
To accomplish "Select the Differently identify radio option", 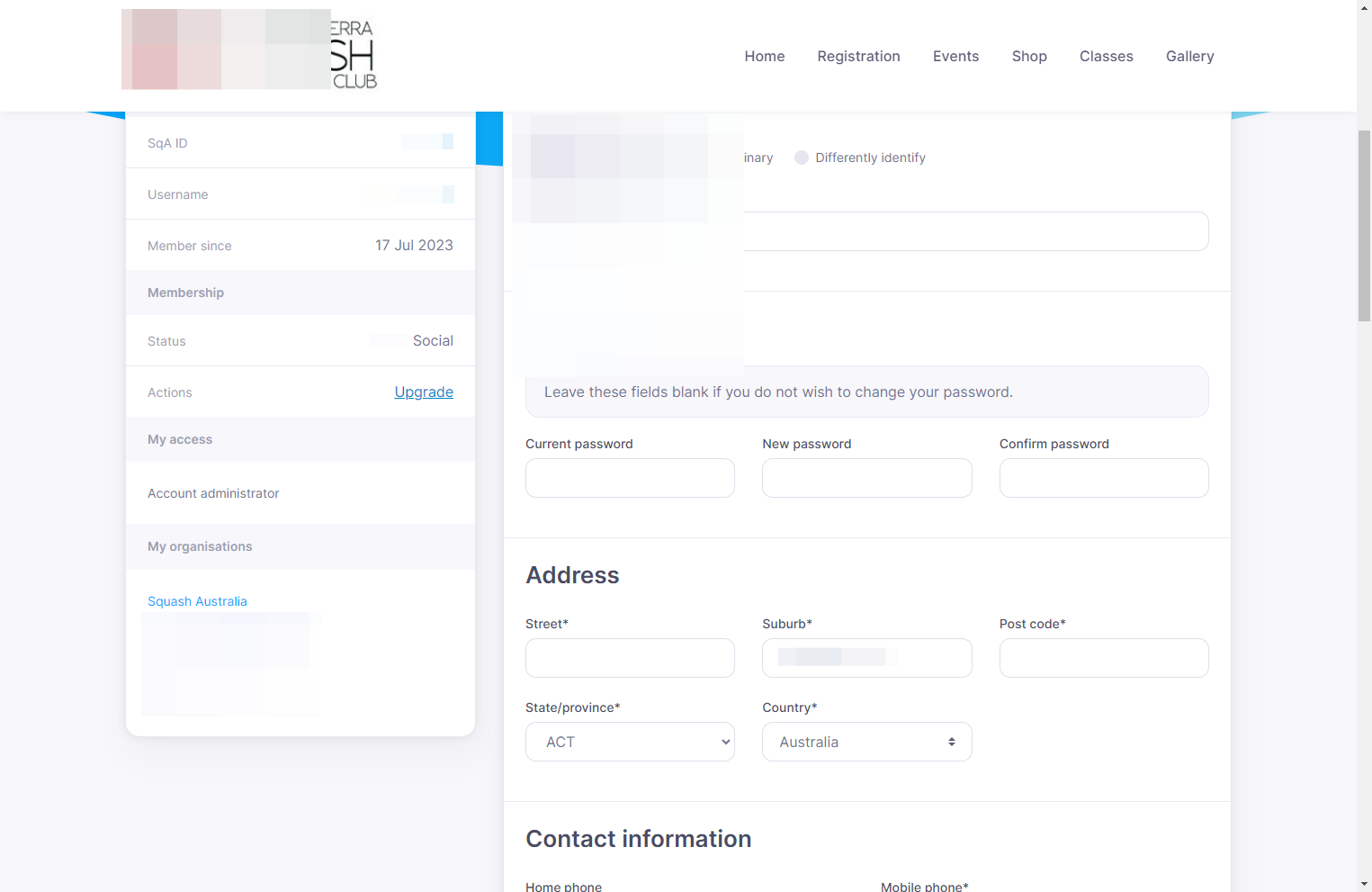I will pyautogui.click(x=802, y=158).
